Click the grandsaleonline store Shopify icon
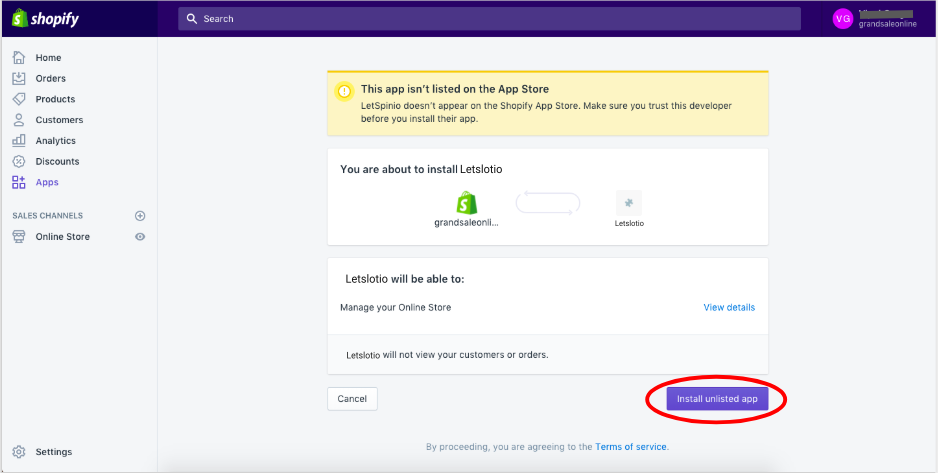The image size is (938, 473). [x=466, y=202]
